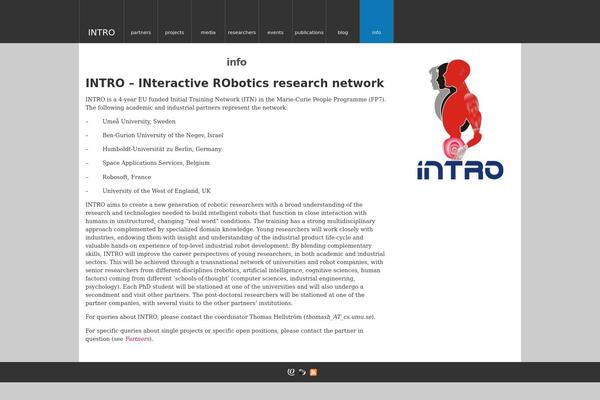The image size is (600, 400).
Task: Go to the INTRO home link
Action: click(x=101, y=33)
